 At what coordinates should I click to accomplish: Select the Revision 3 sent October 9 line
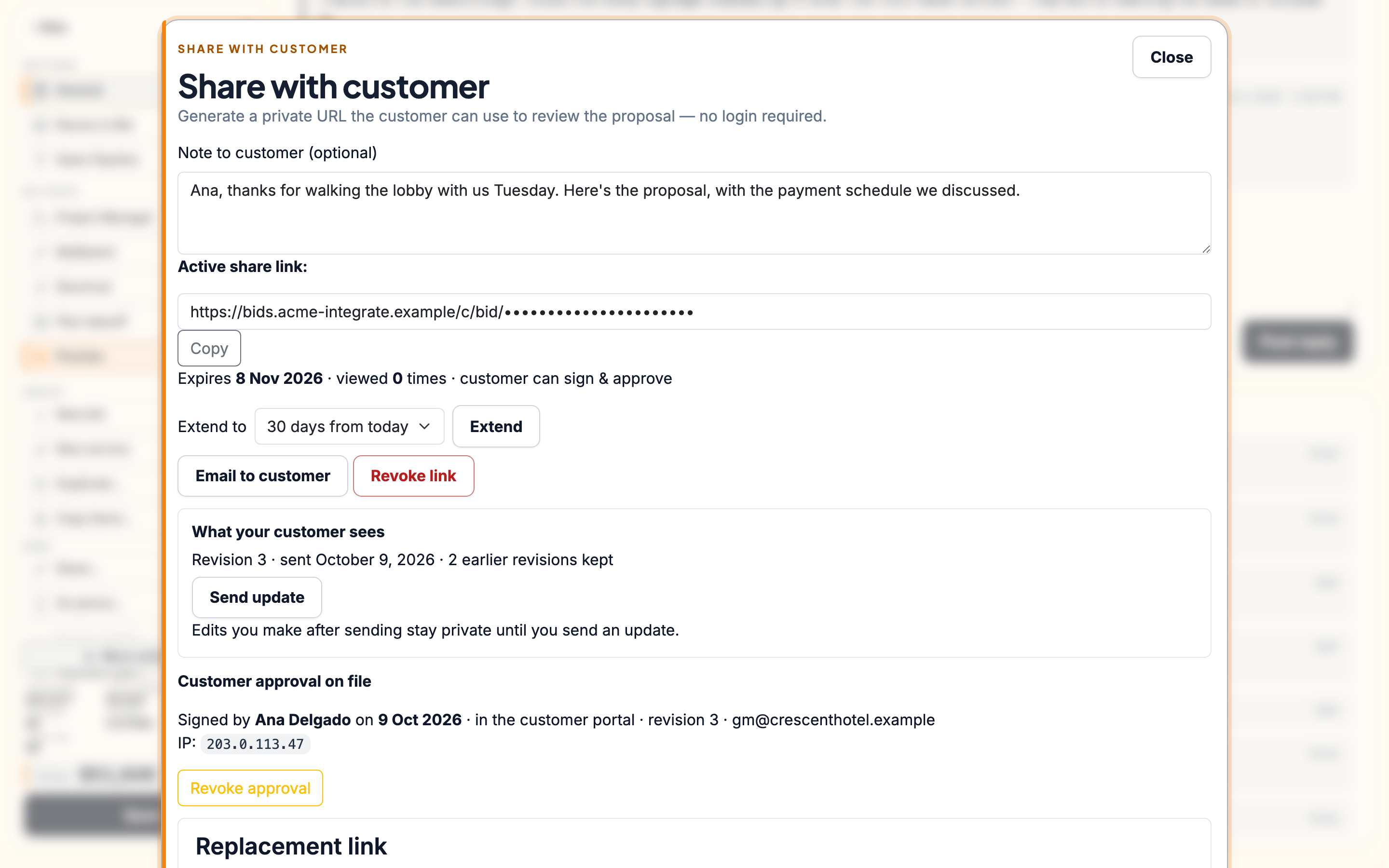pyautogui.click(x=402, y=560)
